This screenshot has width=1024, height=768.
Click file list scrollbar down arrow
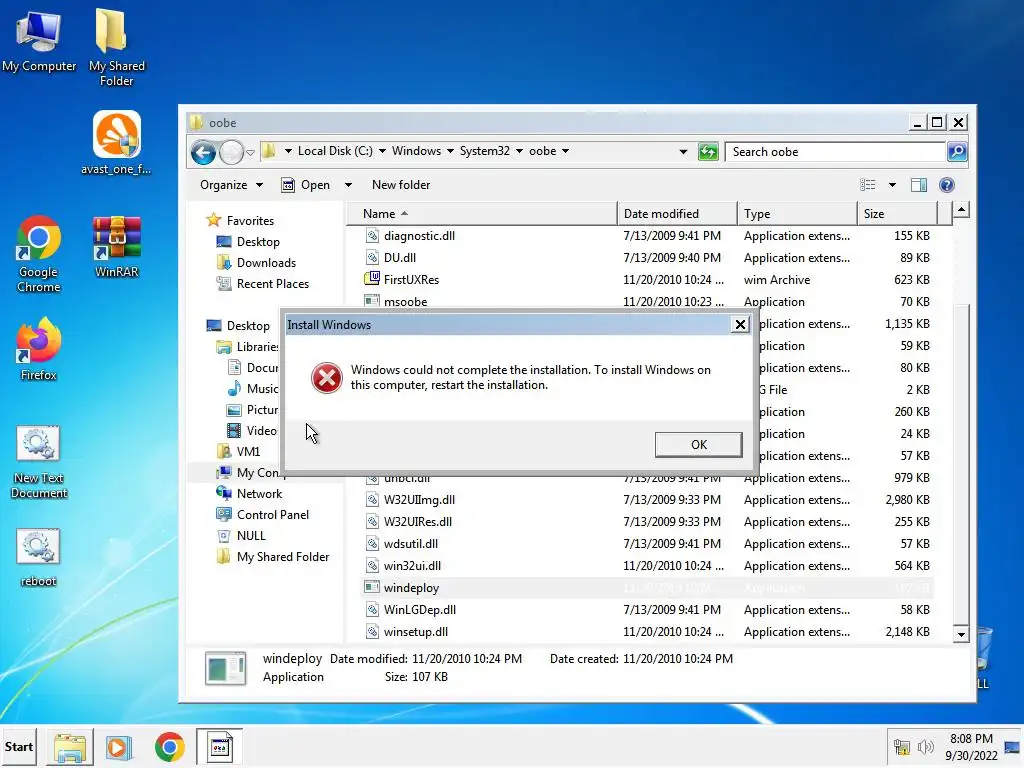(961, 634)
